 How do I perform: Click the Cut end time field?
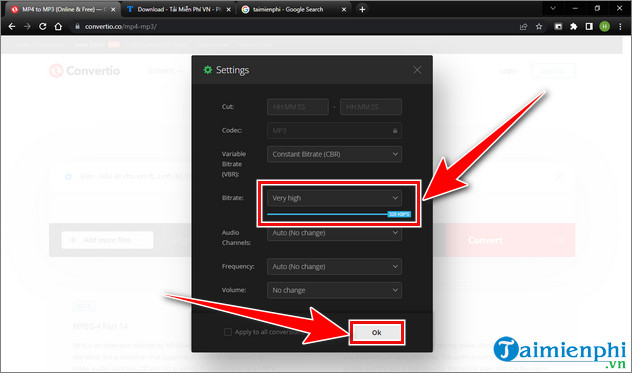[370, 107]
